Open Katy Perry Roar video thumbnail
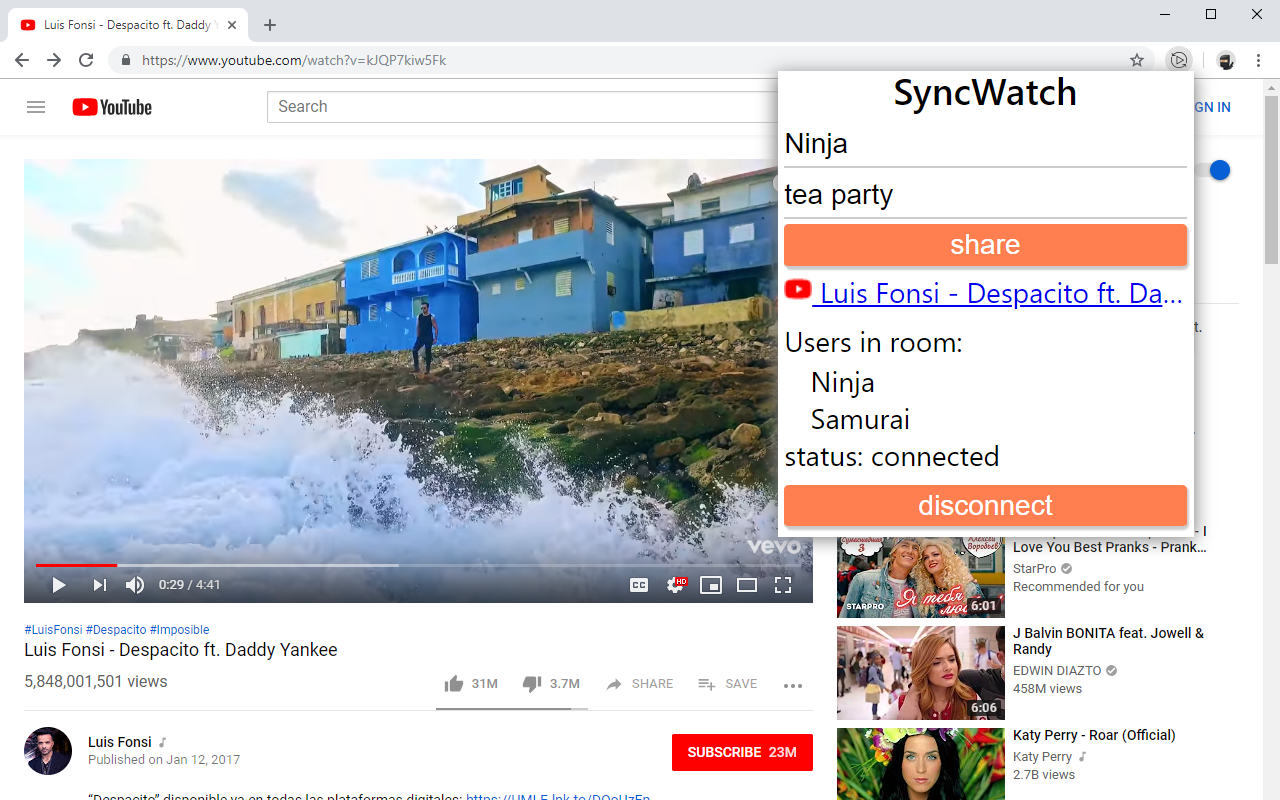The image size is (1280, 800). [x=921, y=764]
